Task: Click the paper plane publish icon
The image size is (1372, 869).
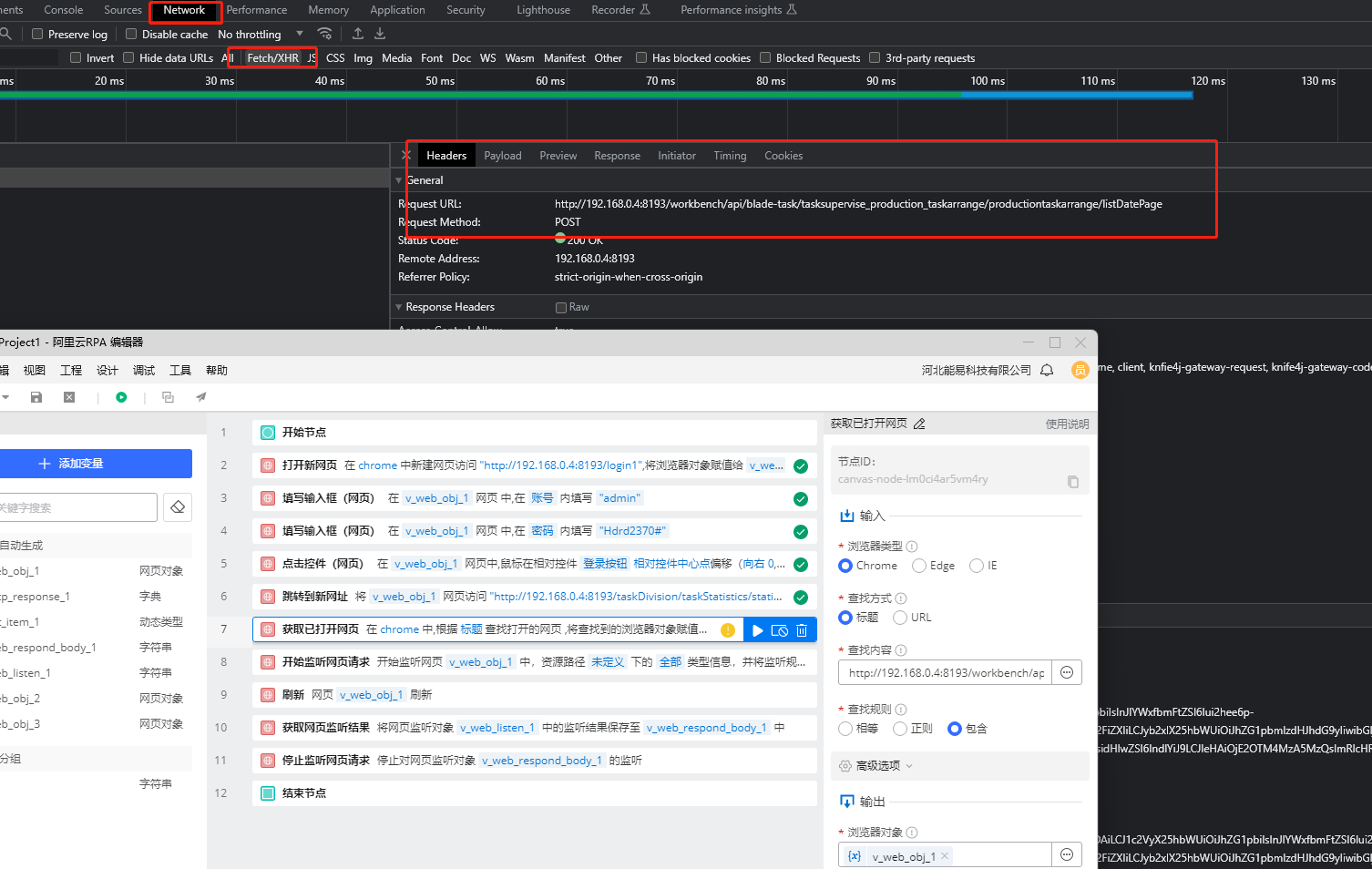Action: pyautogui.click(x=201, y=397)
